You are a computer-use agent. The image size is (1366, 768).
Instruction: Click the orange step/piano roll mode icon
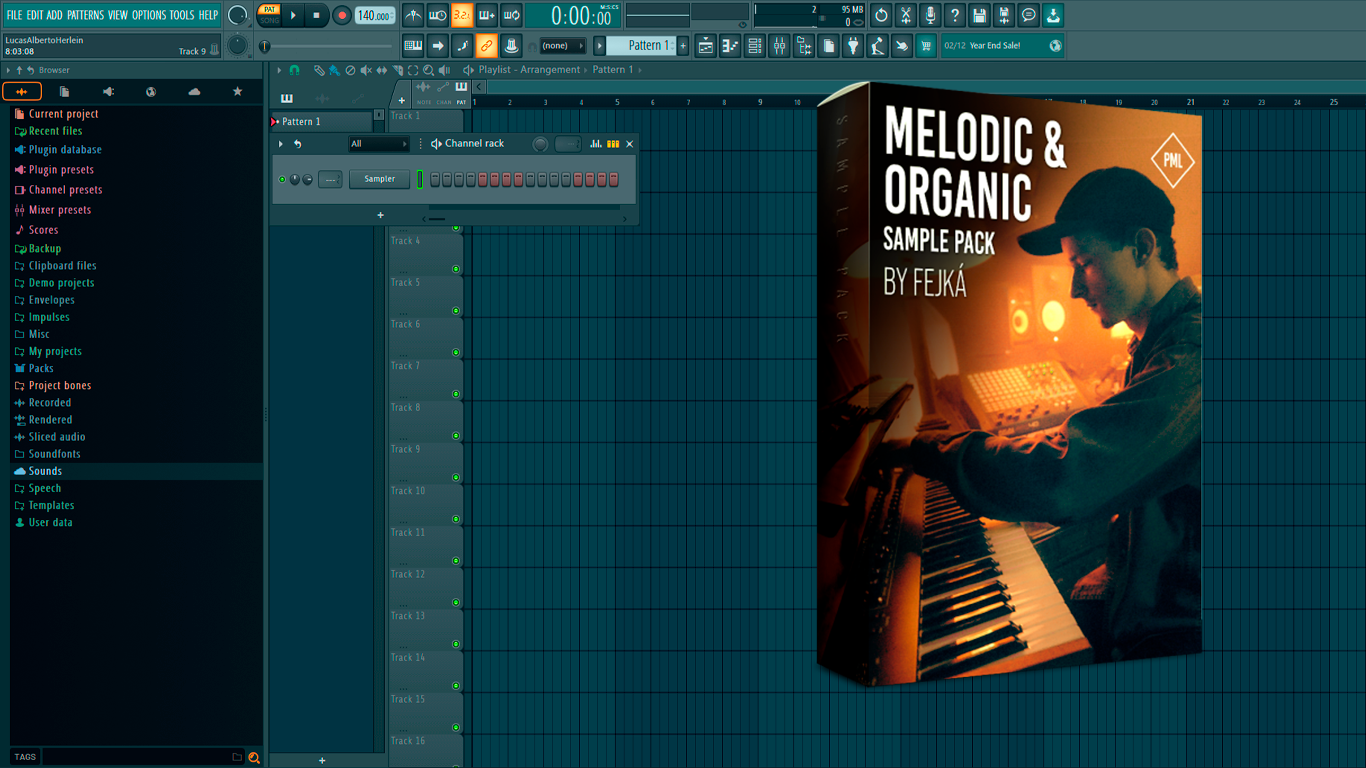[613, 144]
